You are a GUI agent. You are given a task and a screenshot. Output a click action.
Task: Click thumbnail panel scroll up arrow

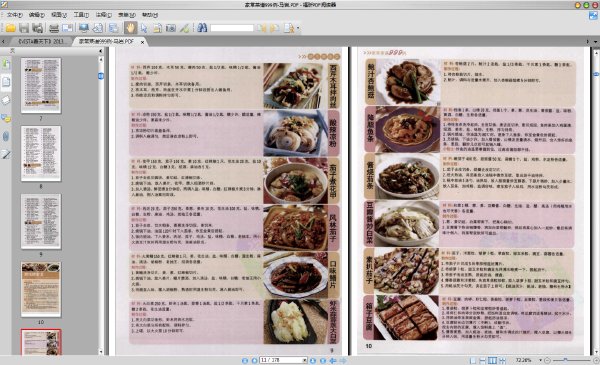coord(101,59)
